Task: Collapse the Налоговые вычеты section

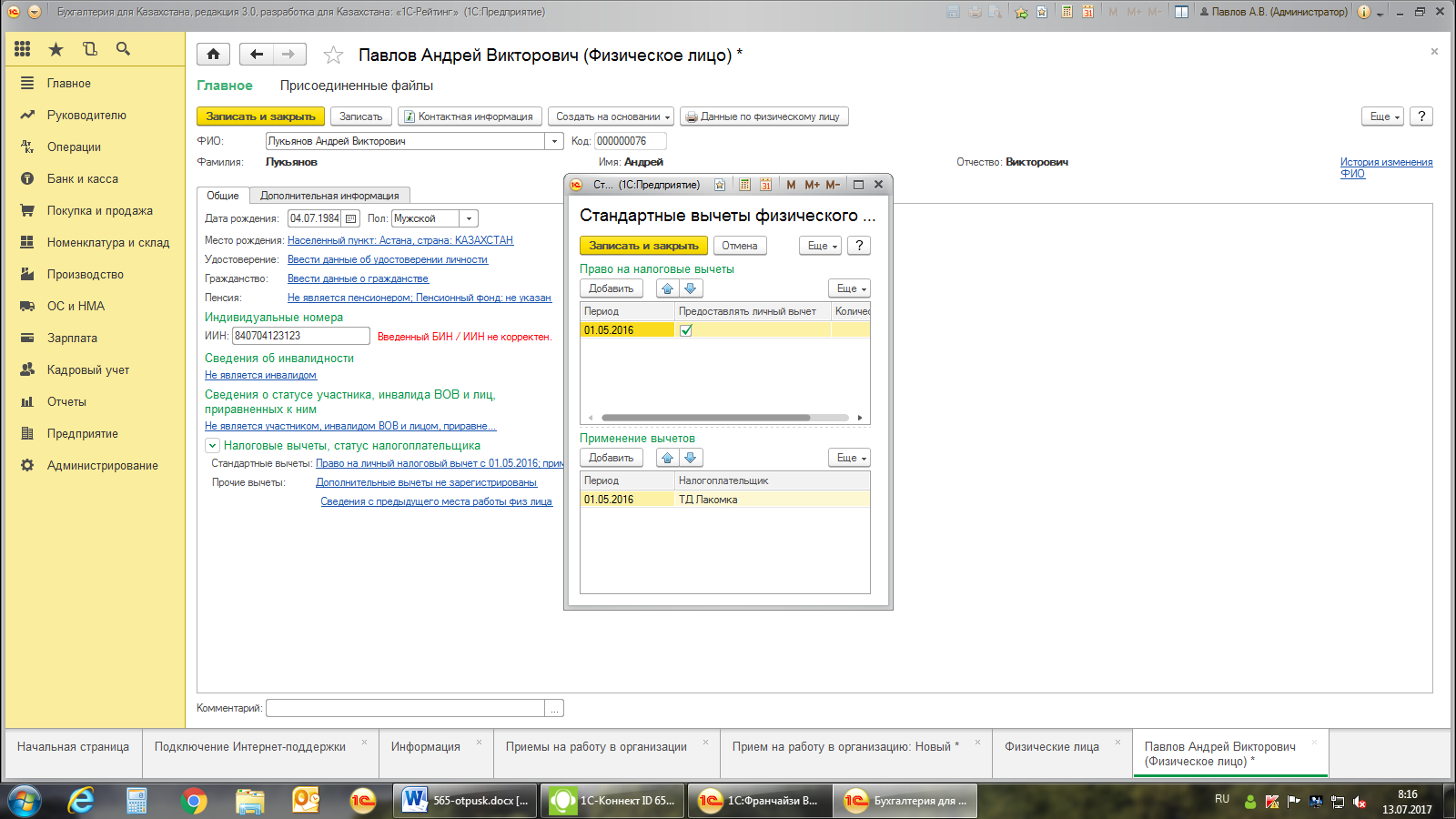Action: point(212,446)
